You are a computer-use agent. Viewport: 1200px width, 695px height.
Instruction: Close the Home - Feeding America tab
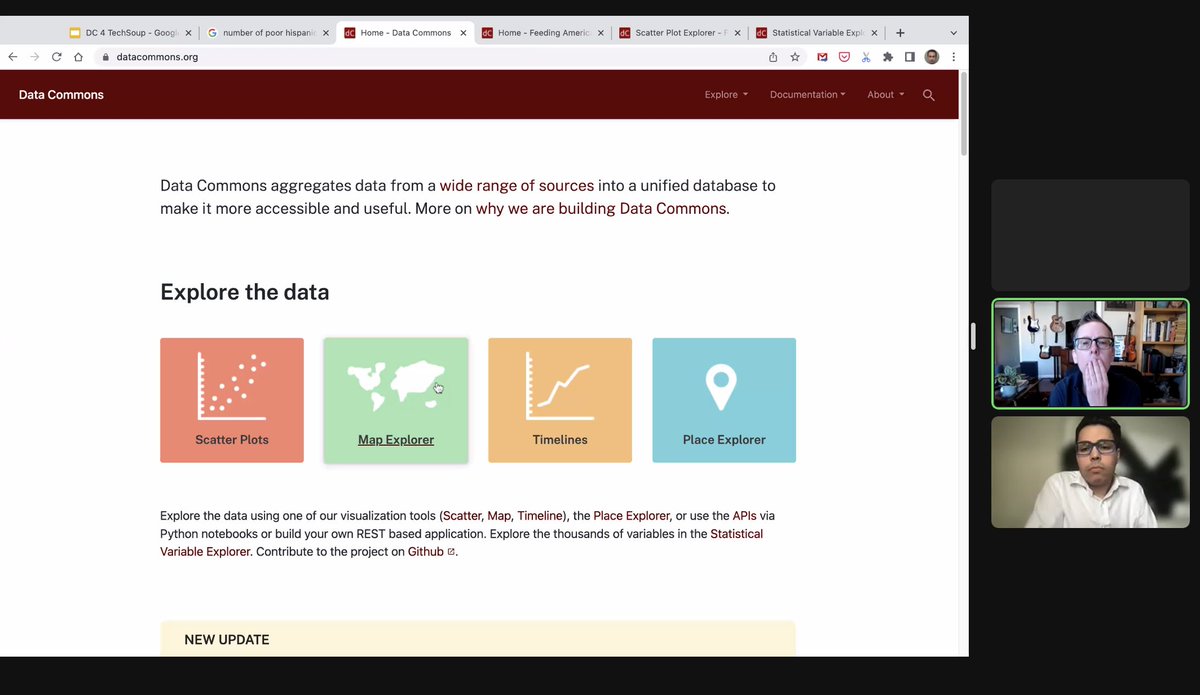600,33
